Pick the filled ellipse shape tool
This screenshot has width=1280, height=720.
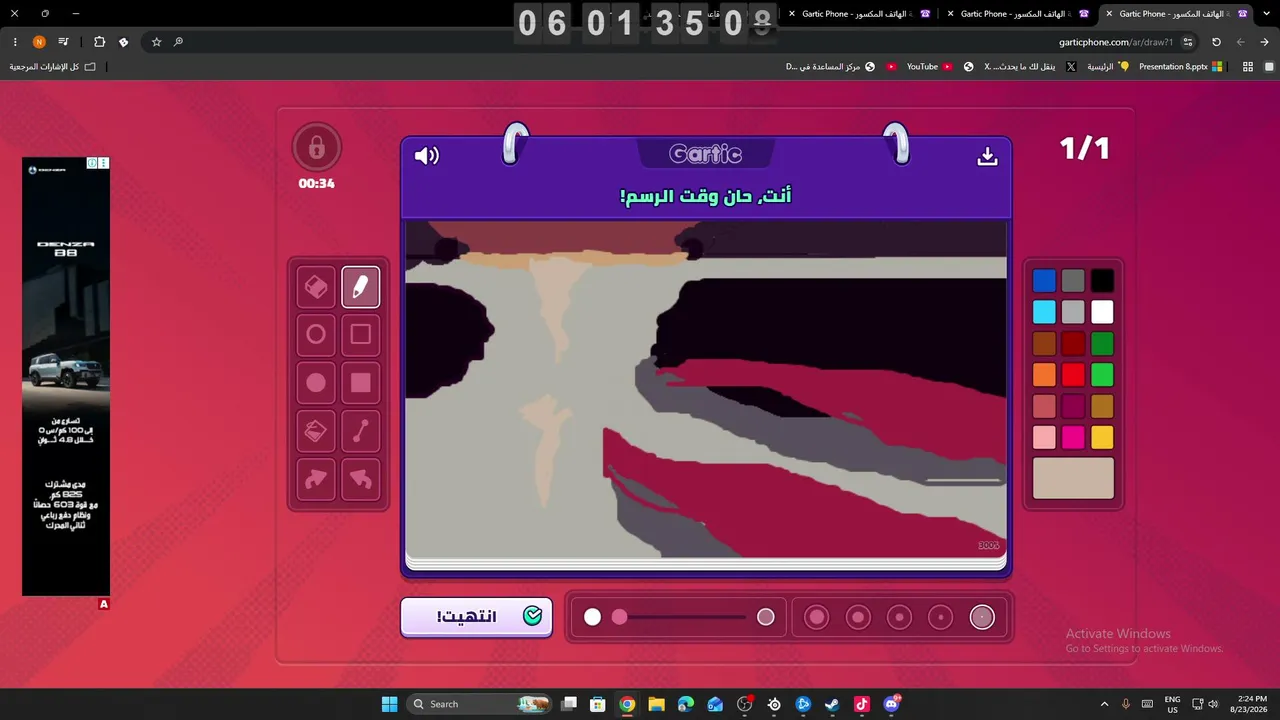(x=316, y=383)
